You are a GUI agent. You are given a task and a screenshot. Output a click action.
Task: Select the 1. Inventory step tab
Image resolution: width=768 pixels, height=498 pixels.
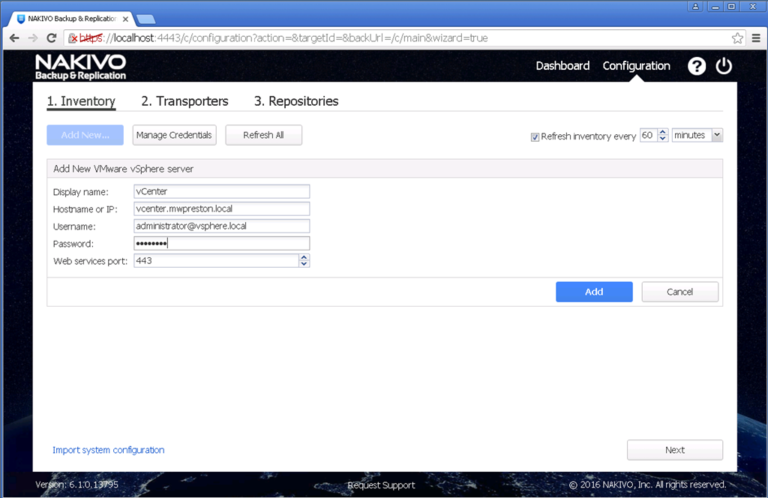(81, 101)
